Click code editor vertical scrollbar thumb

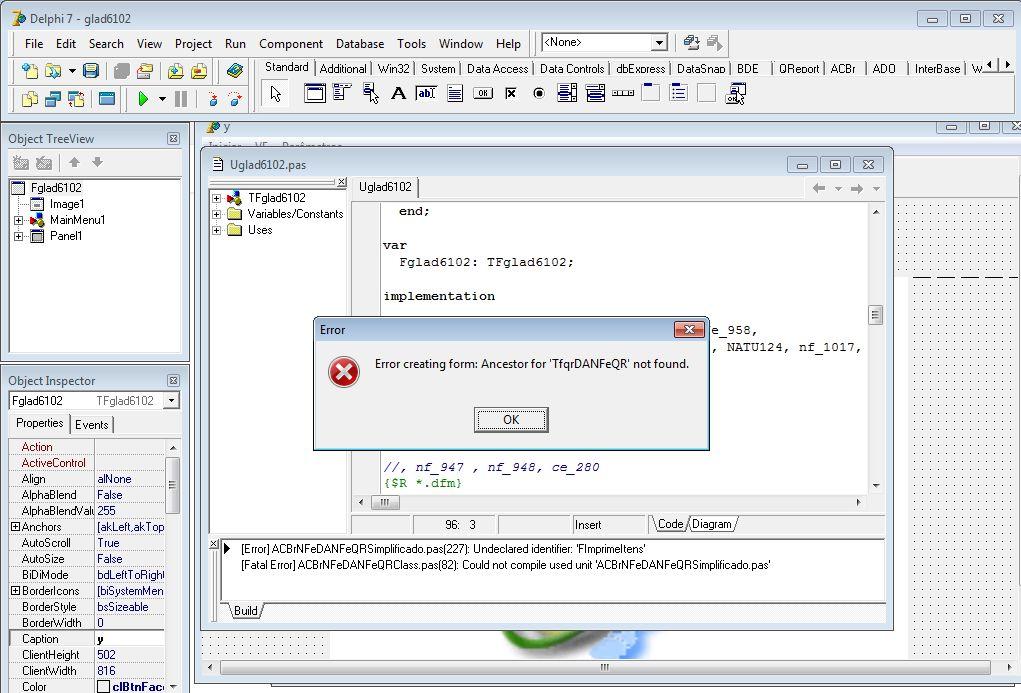click(x=876, y=315)
